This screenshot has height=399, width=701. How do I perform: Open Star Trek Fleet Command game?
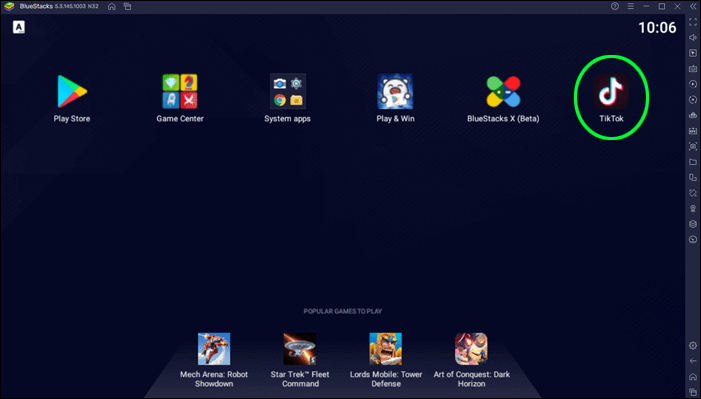[x=300, y=349]
